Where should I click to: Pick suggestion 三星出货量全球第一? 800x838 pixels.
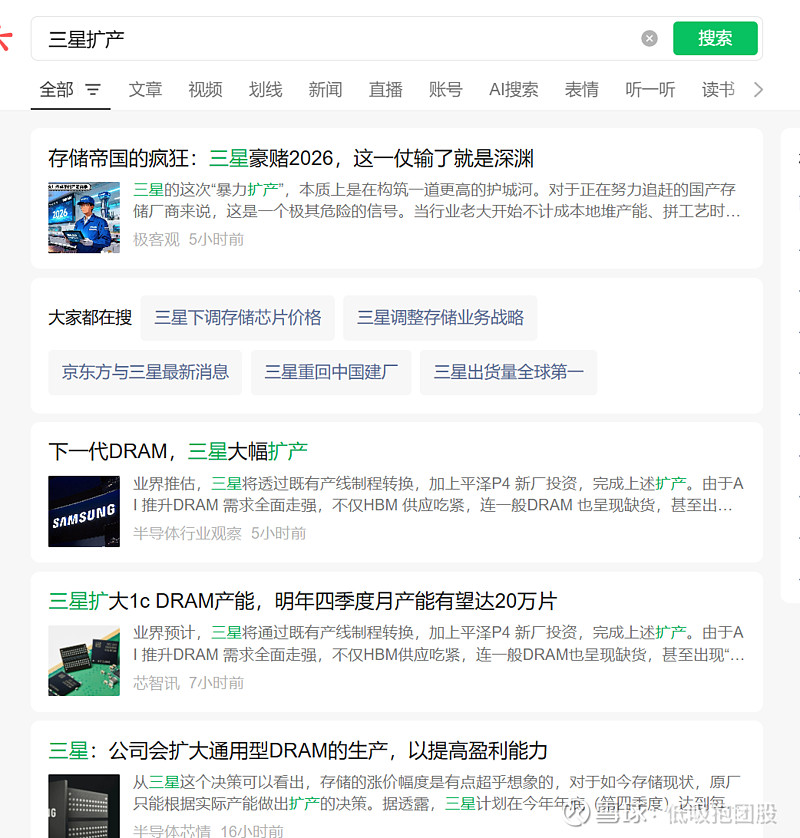508,372
